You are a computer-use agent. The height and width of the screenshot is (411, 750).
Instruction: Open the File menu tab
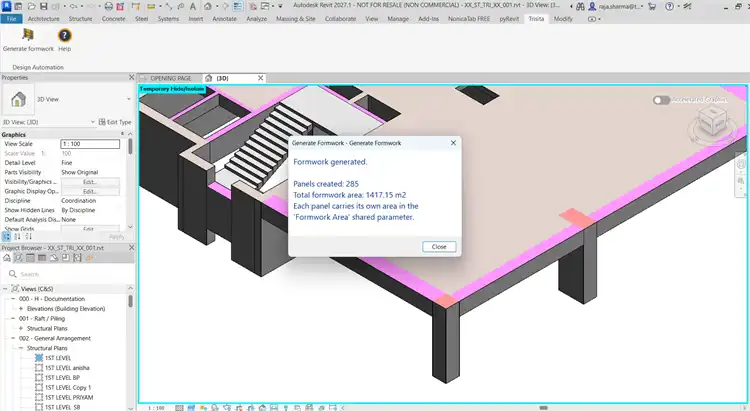(11, 19)
